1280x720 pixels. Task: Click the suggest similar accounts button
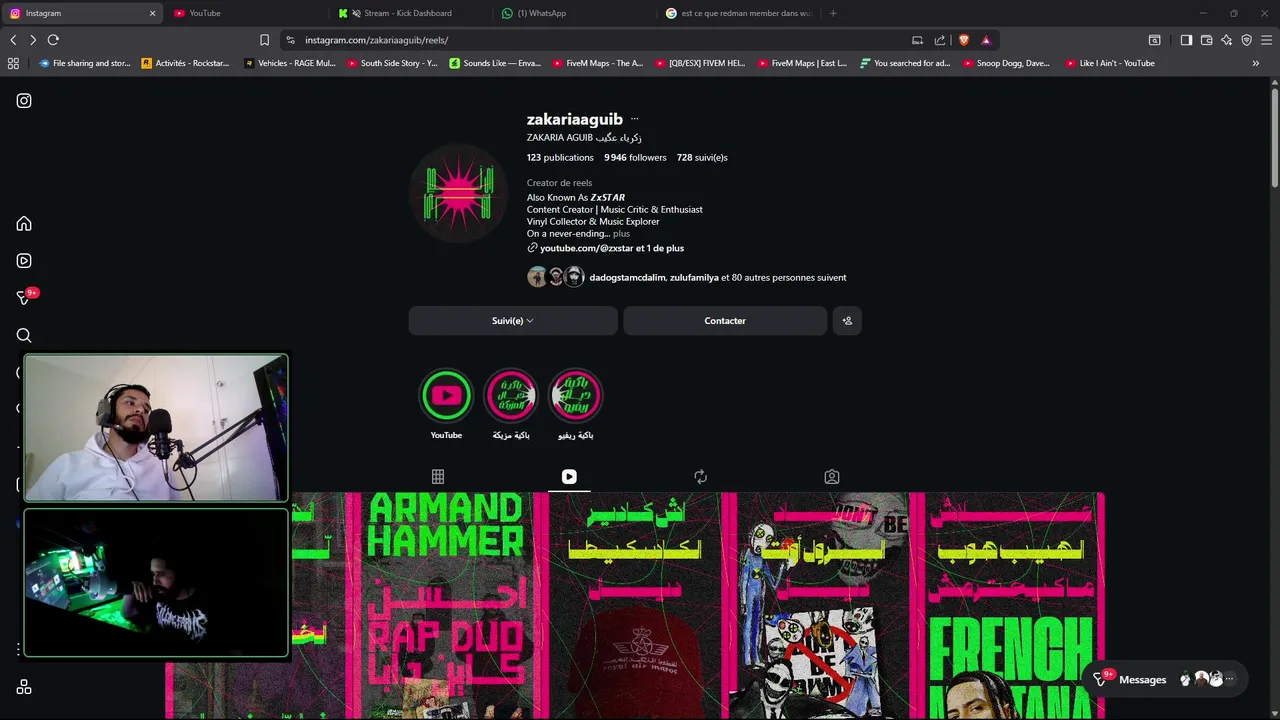pos(847,321)
